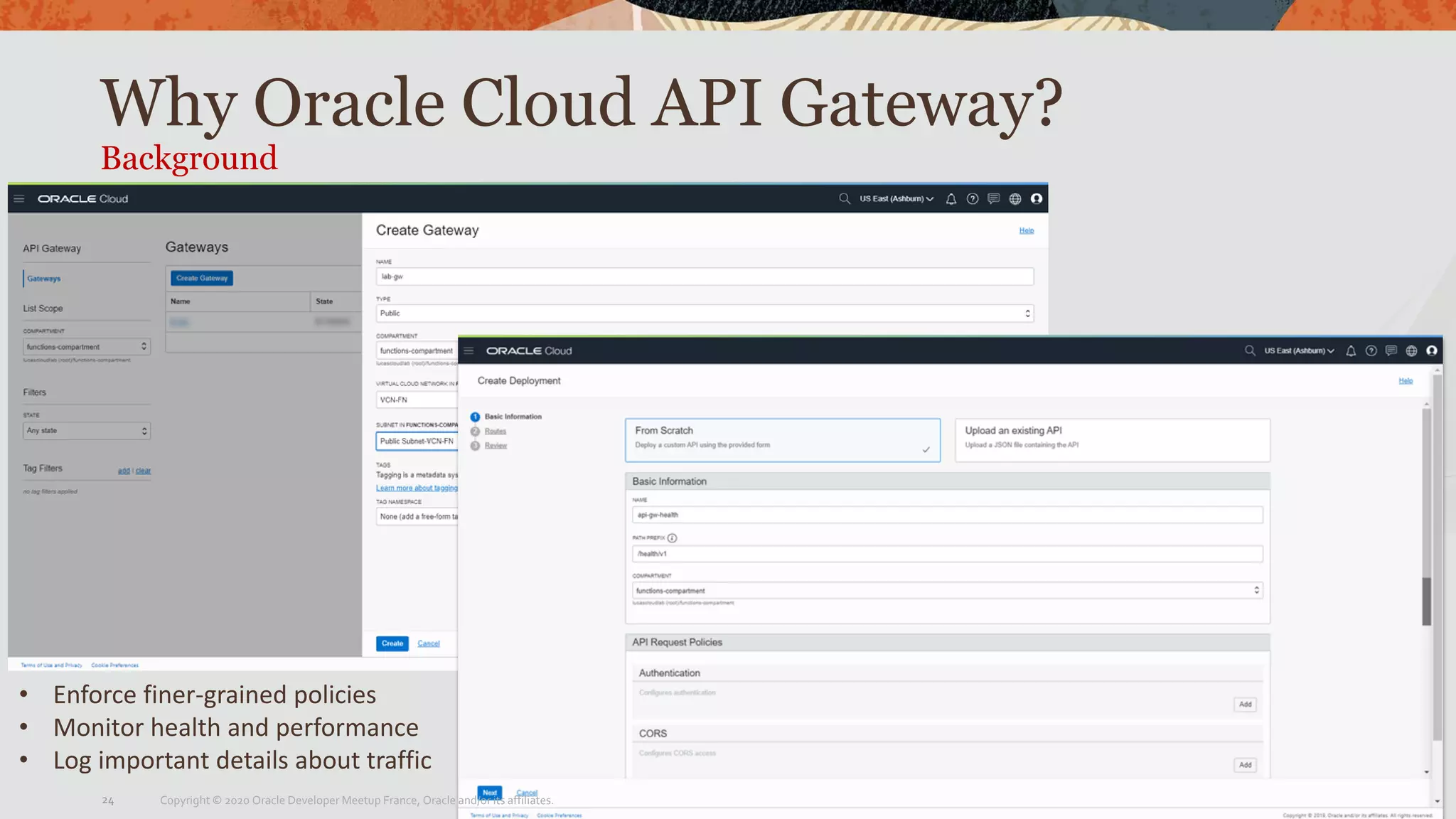Open help question icon in Create Gateway window
This screenshot has height=819, width=1456.
[973, 199]
